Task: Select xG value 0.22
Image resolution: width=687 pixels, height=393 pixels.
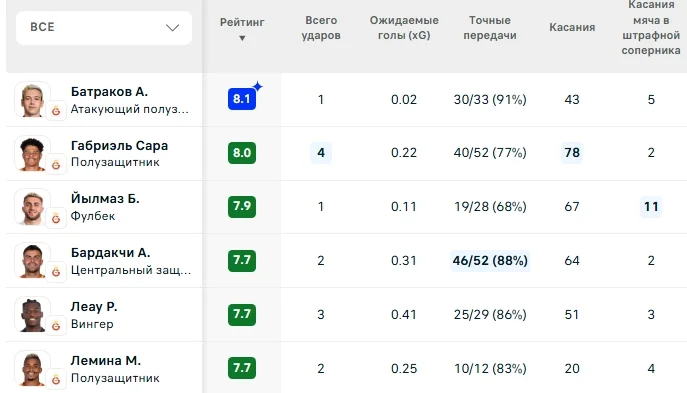Action: click(x=404, y=153)
